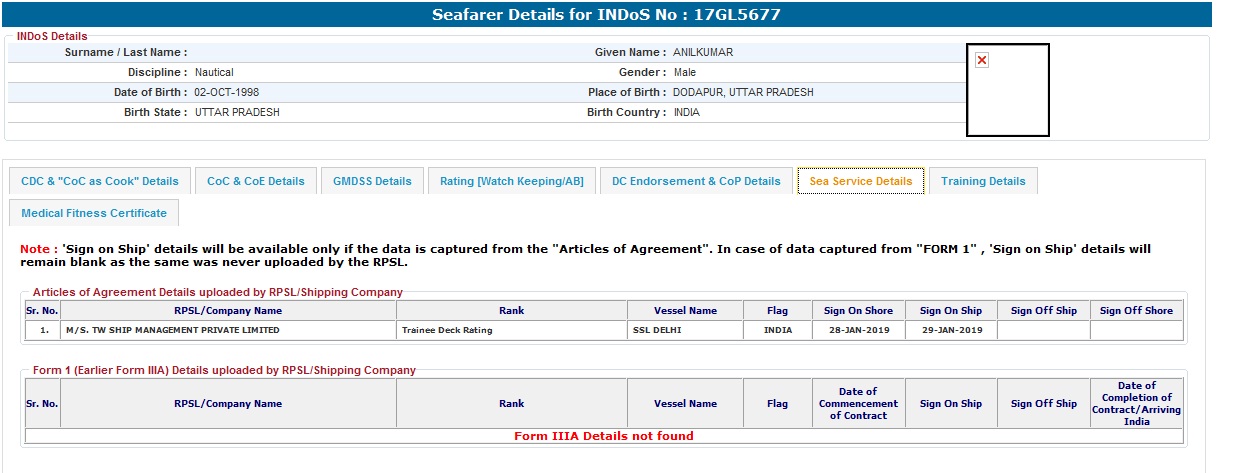Click the Sign Off Ship column header in Articles table
This screenshot has height=473, width=1242.
(x=1043, y=310)
